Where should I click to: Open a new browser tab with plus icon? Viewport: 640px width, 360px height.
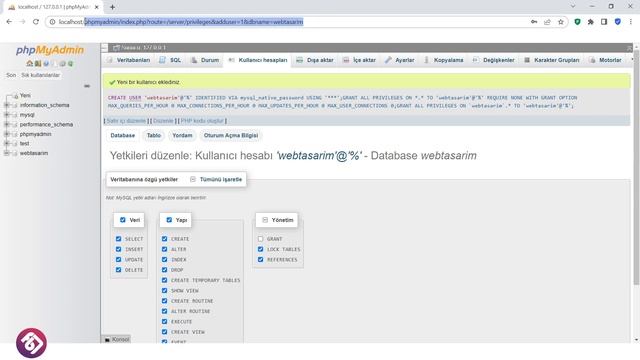click(x=112, y=7)
